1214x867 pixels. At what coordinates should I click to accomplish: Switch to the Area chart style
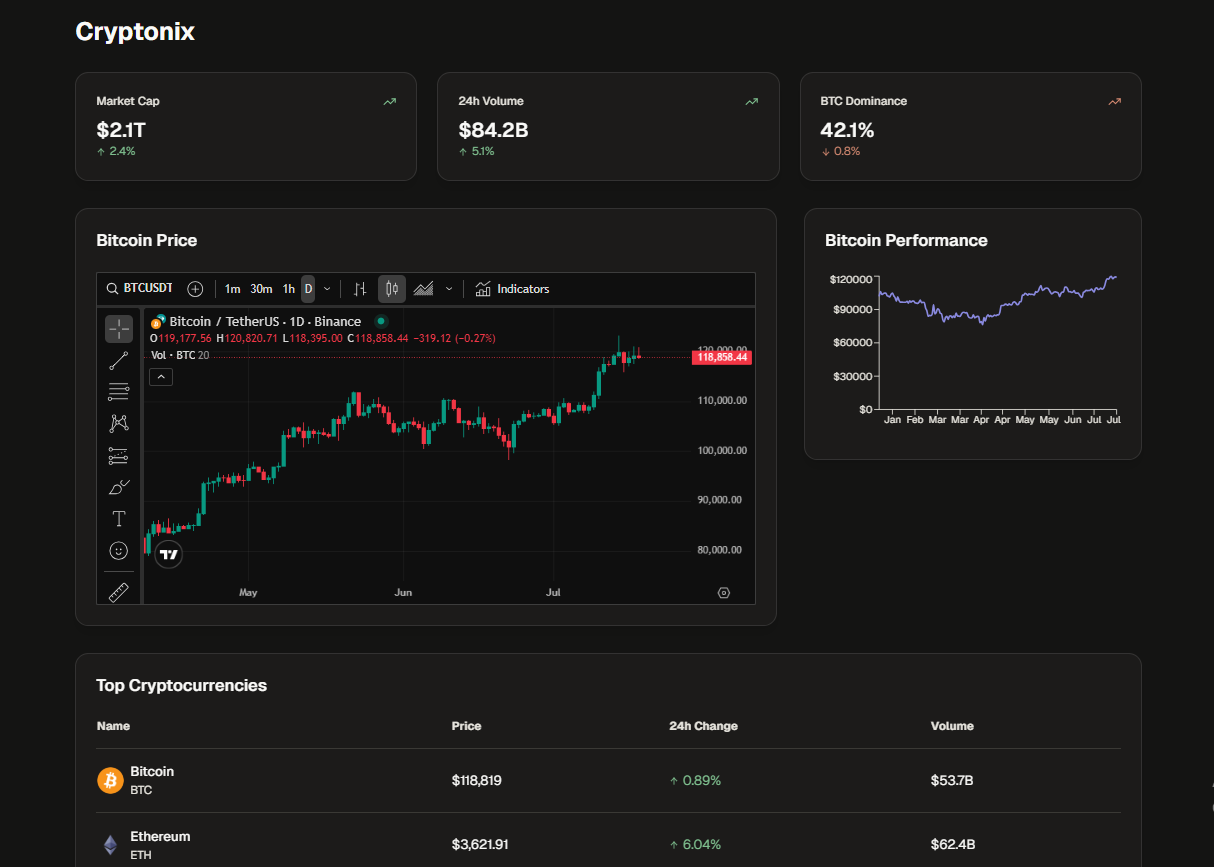423,289
